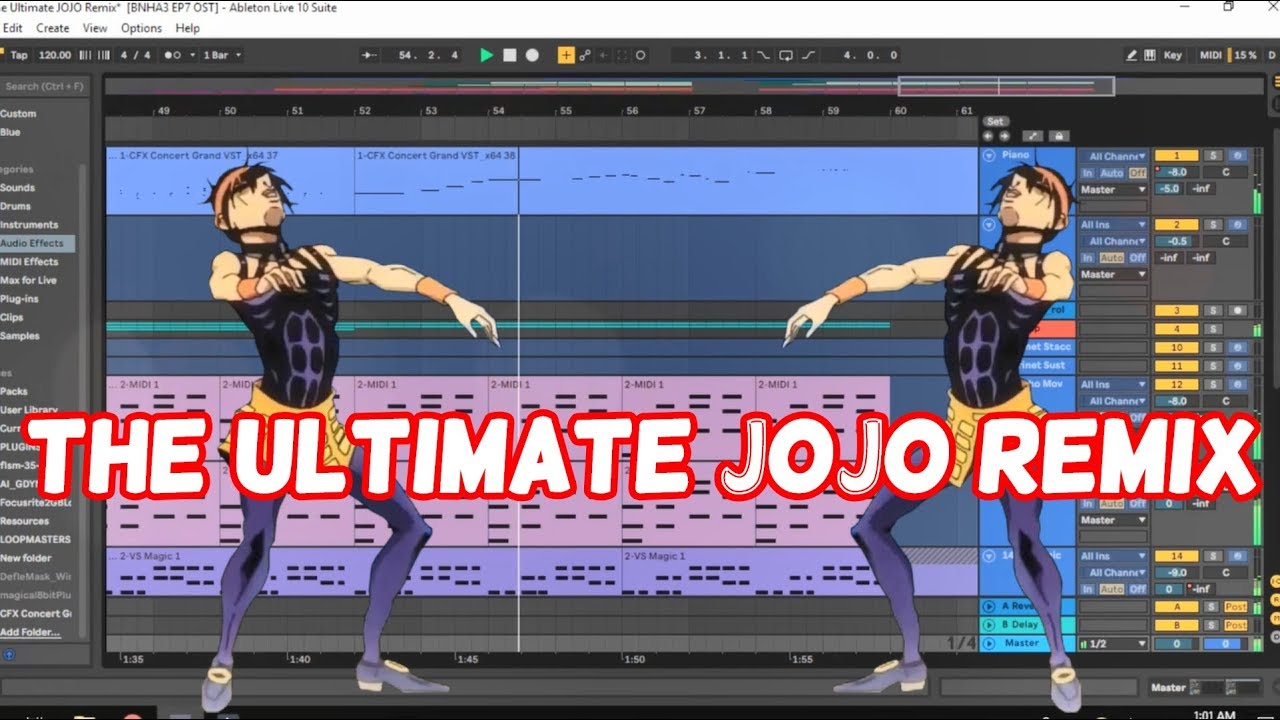Screen dimensions: 1280x720
Task: Toggle the MIDI map mode button
Action: click(1210, 55)
